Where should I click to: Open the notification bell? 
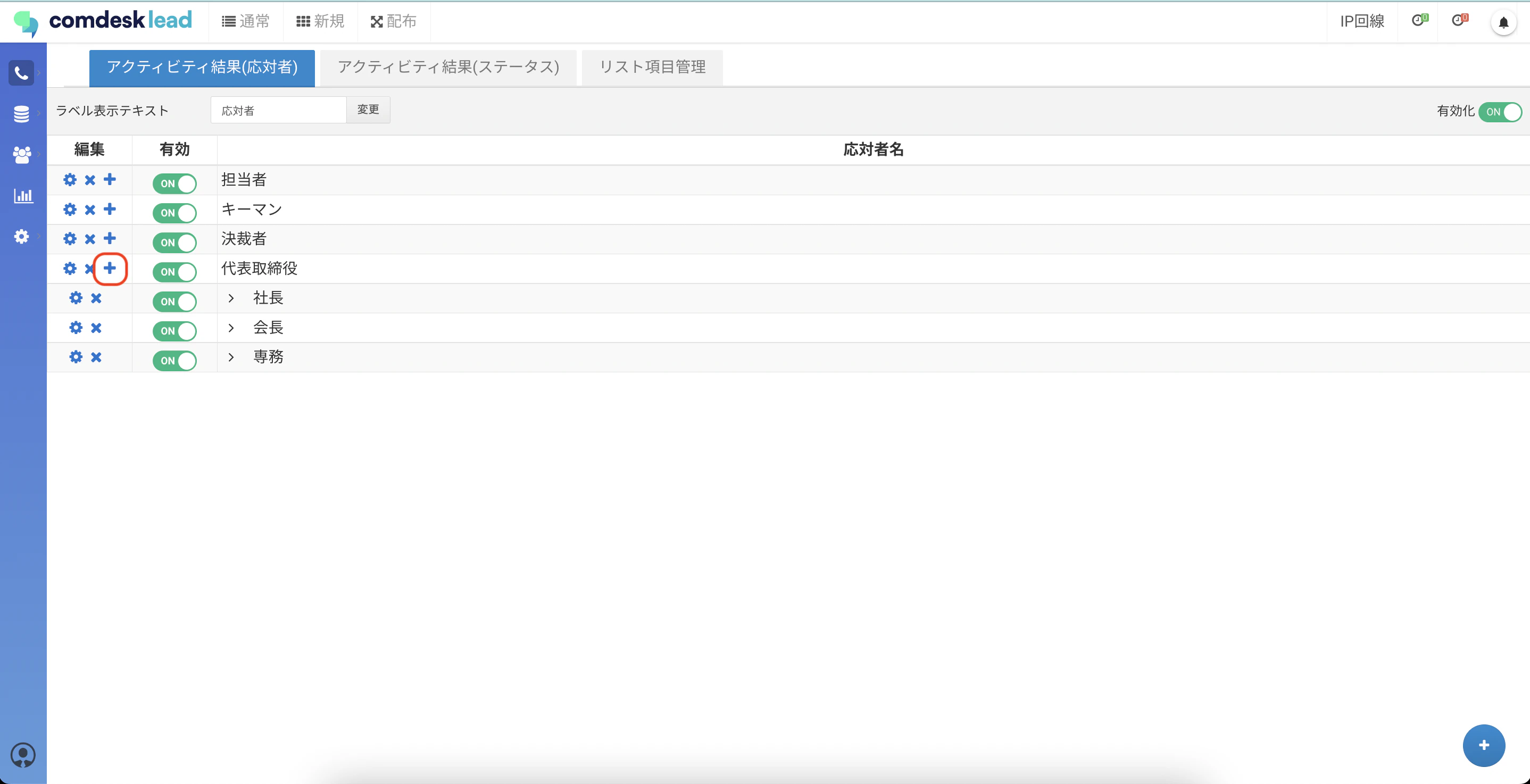(1503, 22)
